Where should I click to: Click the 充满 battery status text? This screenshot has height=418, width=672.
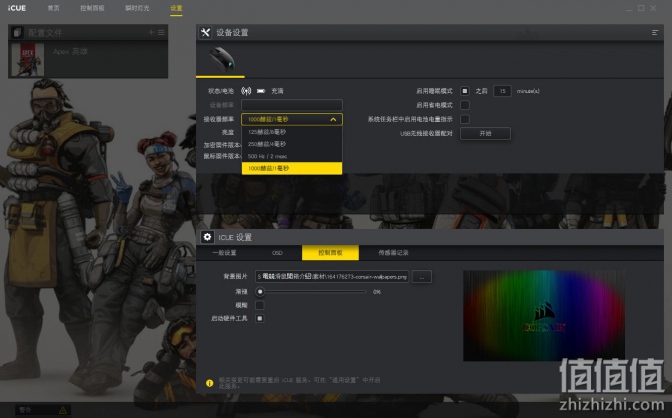click(277, 91)
